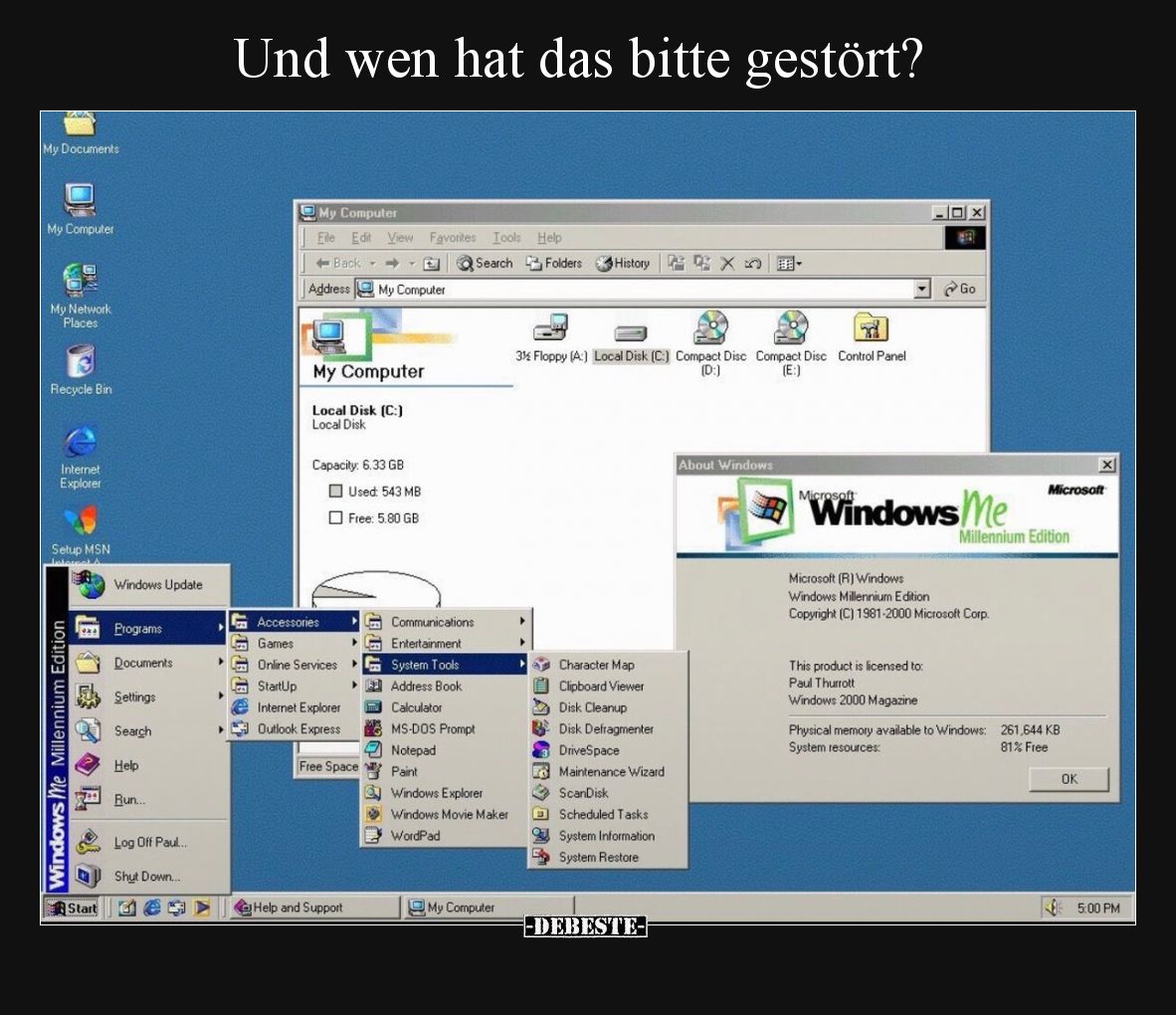Open the Help menu in My Computer
Viewport: 1176px width, 1015px height.
click(x=549, y=238)
